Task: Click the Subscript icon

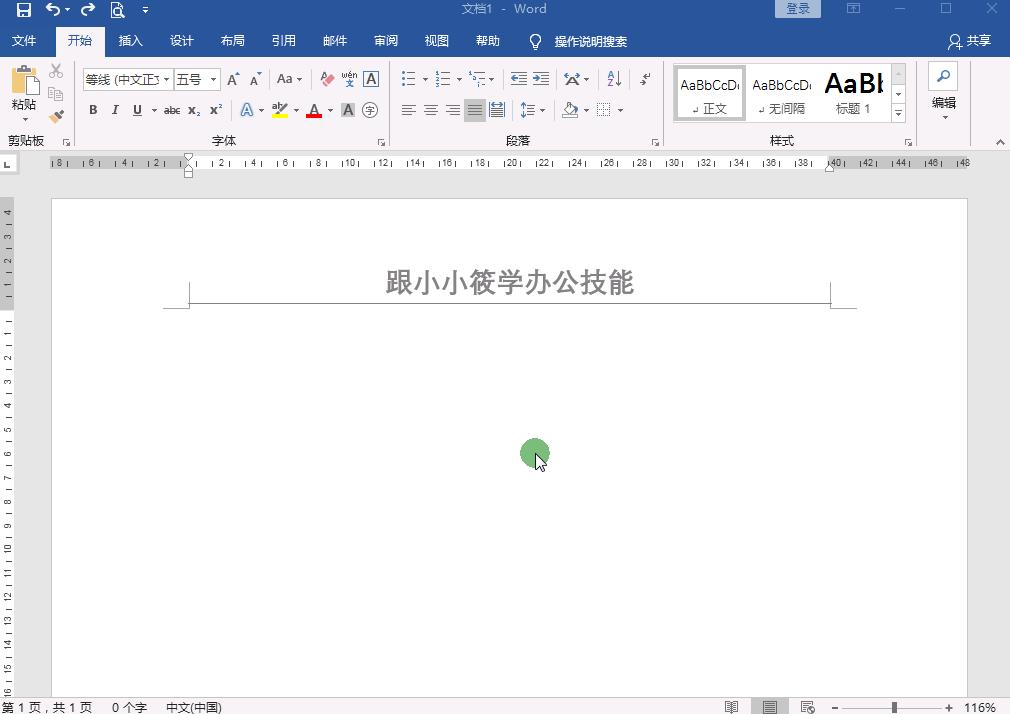Action: tap(193, 110)
